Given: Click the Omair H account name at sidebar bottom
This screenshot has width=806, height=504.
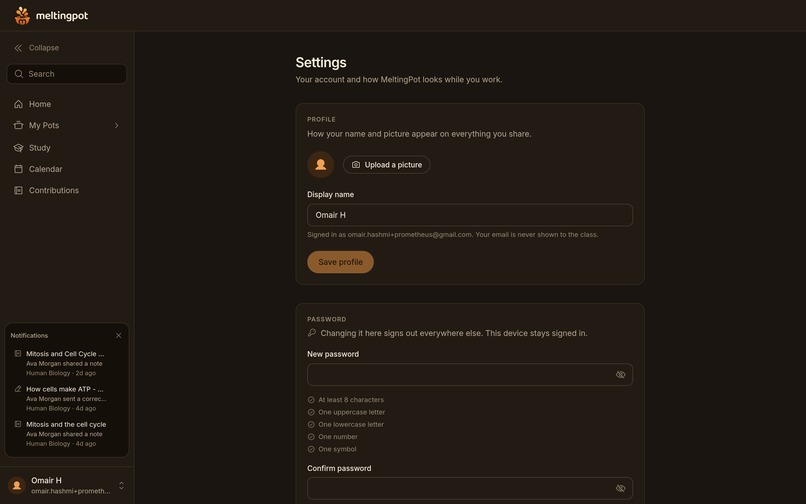Looking at the screenshot, I should (46, 480).
